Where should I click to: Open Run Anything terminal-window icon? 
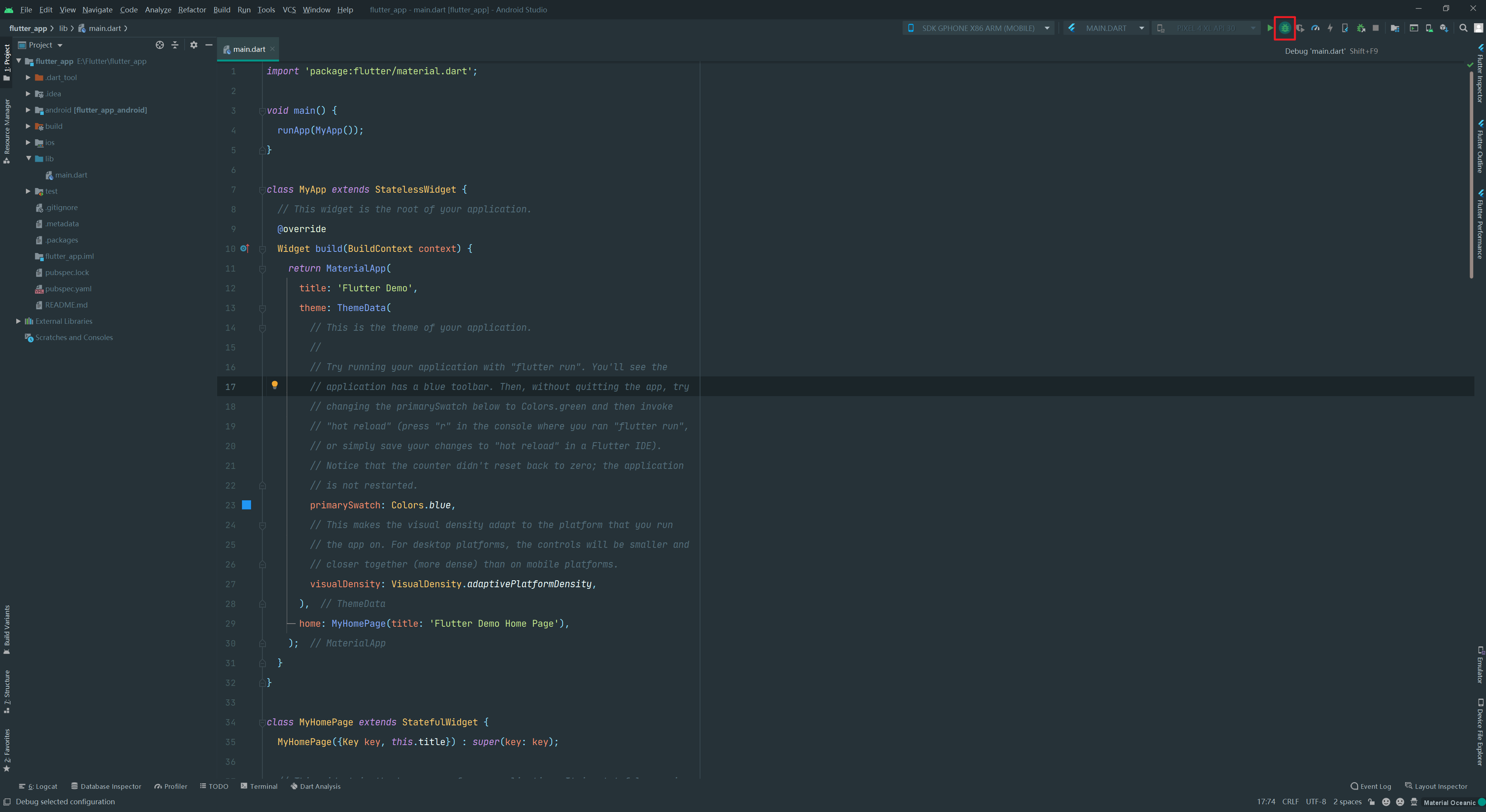pos(1414,28)
